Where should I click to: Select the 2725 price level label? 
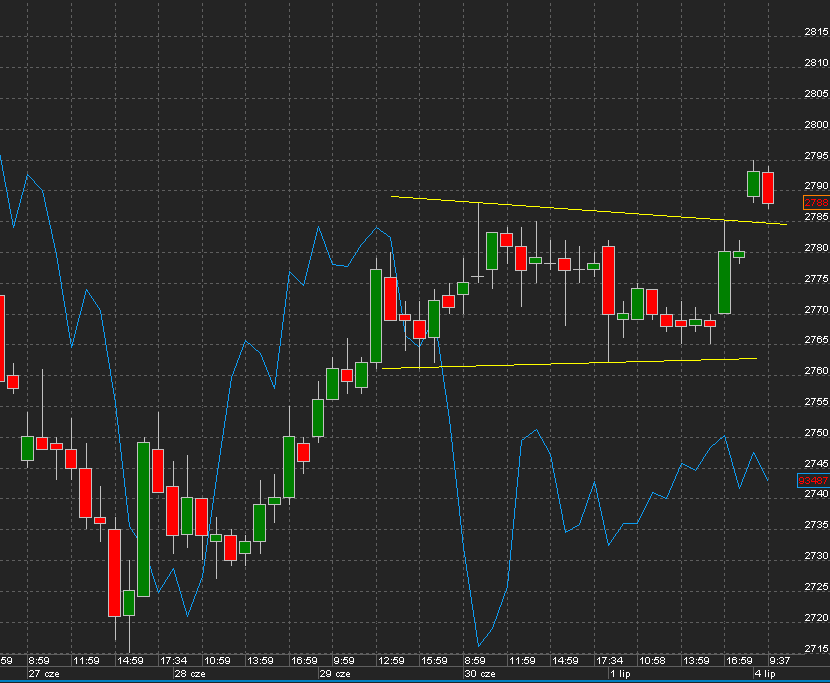tap(816, 587)
